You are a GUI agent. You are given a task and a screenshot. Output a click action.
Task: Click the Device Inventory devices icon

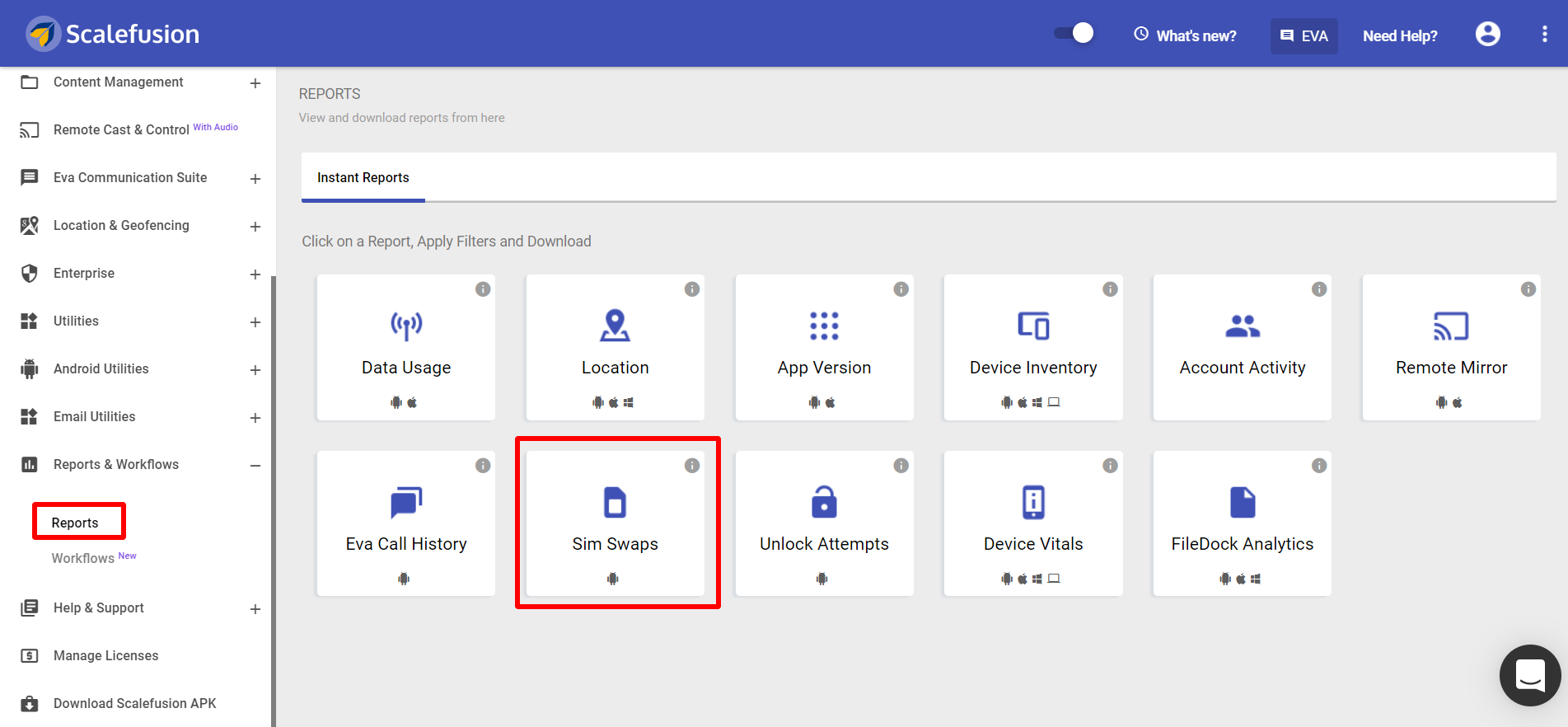tap(1033, 326)
